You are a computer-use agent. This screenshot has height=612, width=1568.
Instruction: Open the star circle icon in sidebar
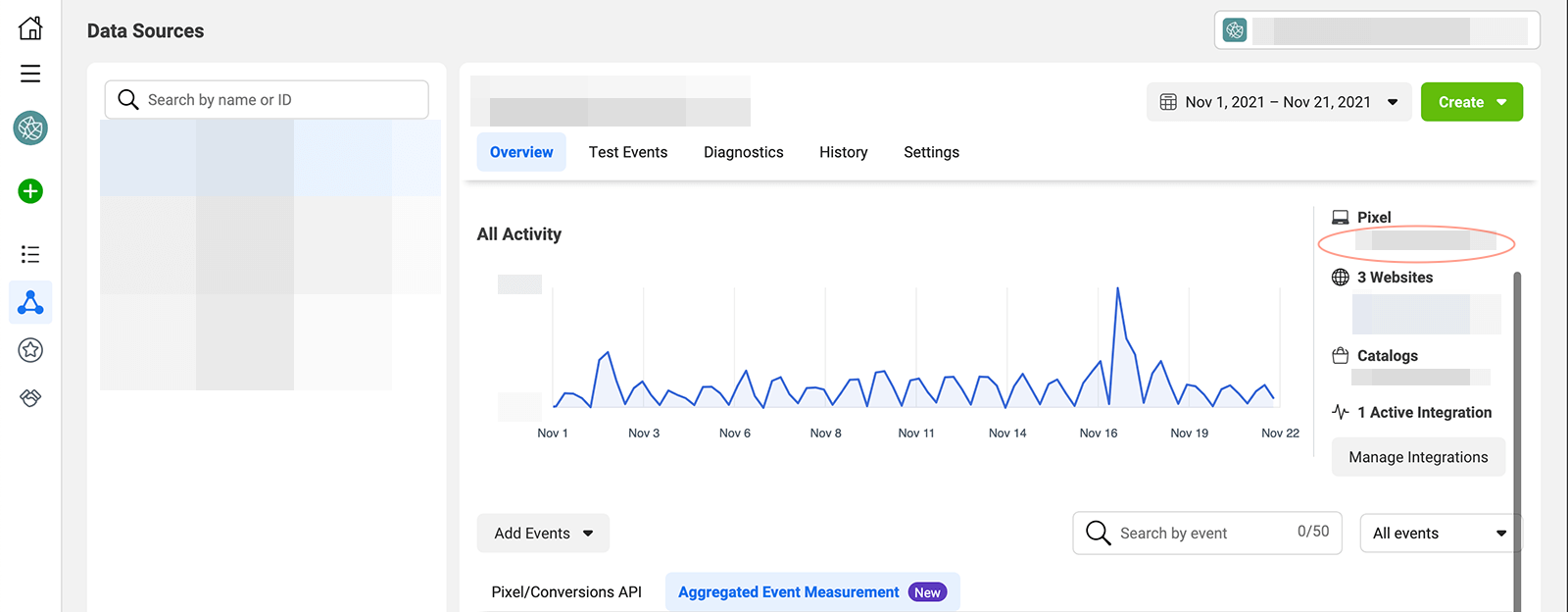pyautogui.click(x=30, y=349)
